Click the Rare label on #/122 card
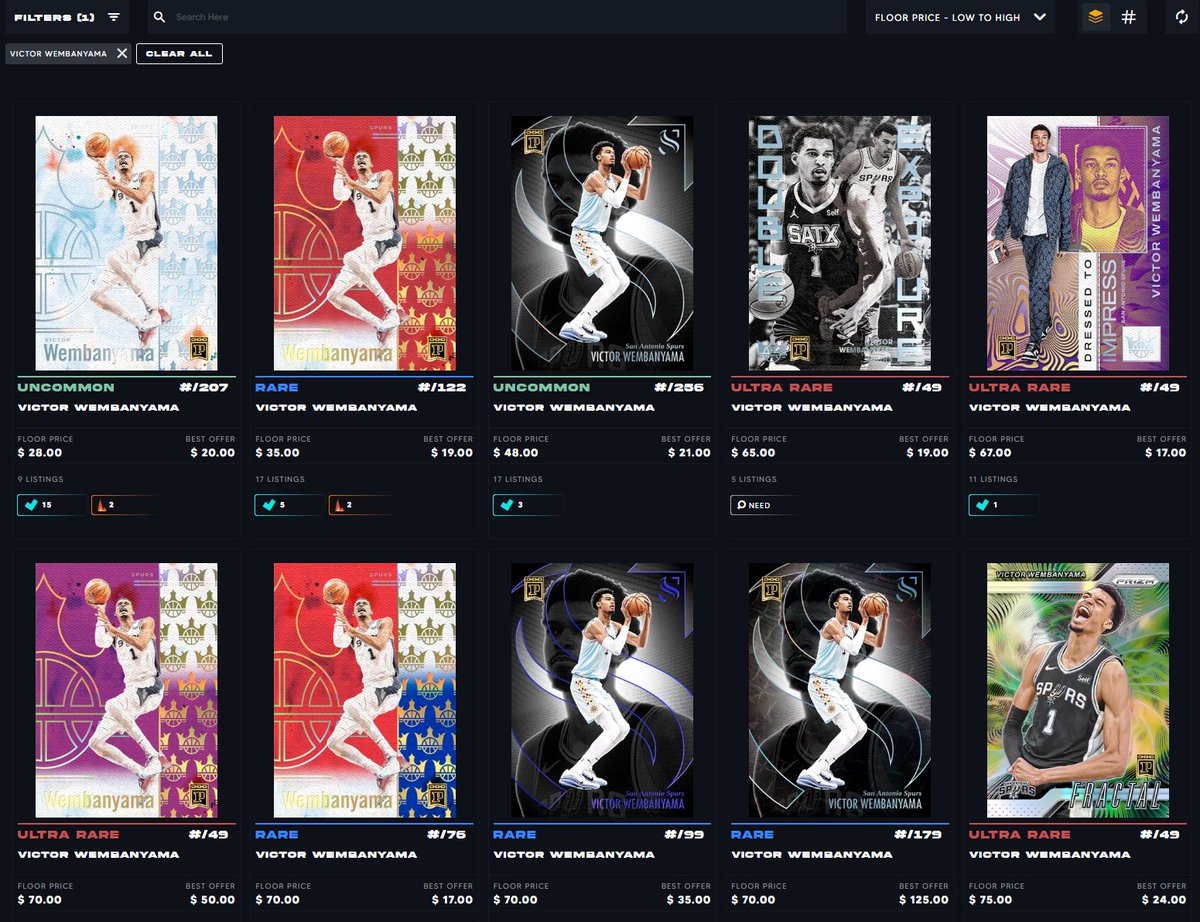1200x922 pixels. 277,387
